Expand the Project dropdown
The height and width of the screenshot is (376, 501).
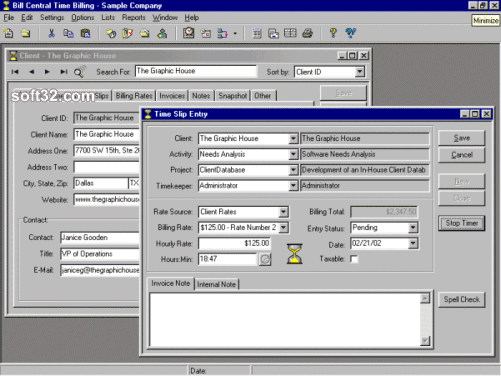click(x=293, y=170)
